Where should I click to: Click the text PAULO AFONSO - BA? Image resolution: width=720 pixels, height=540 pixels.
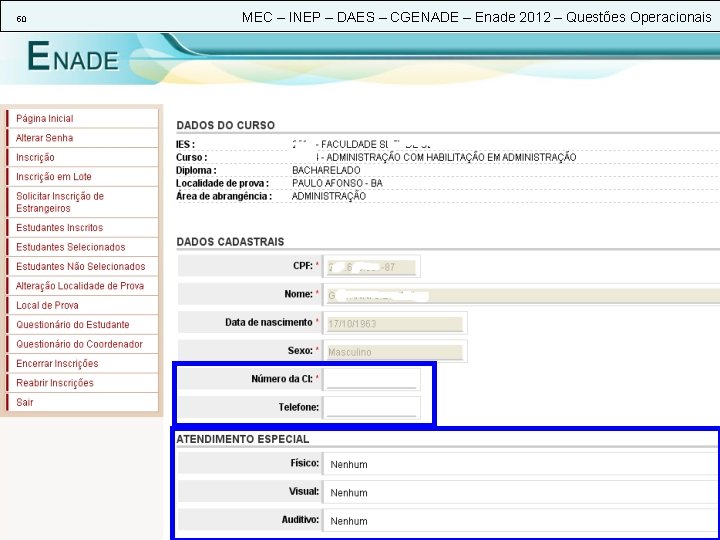click(337, 183)
